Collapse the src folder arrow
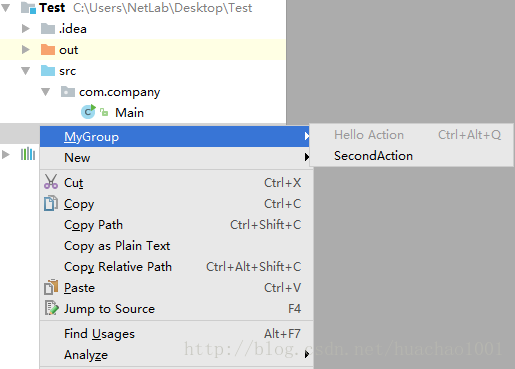This screenshot has width=515, height=369. [26, 71]
